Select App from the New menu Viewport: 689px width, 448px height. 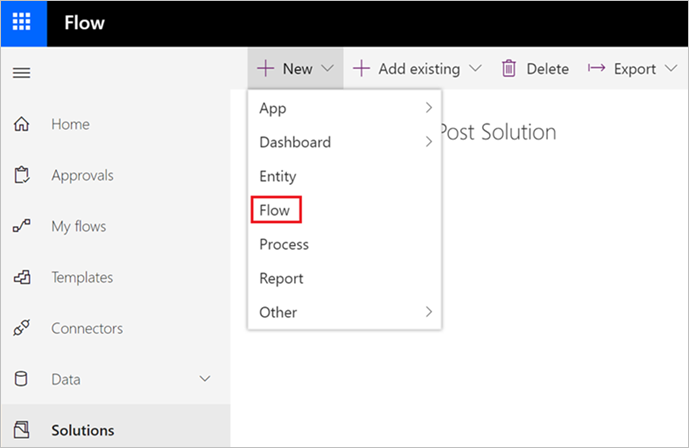click(x=344, y=108)
